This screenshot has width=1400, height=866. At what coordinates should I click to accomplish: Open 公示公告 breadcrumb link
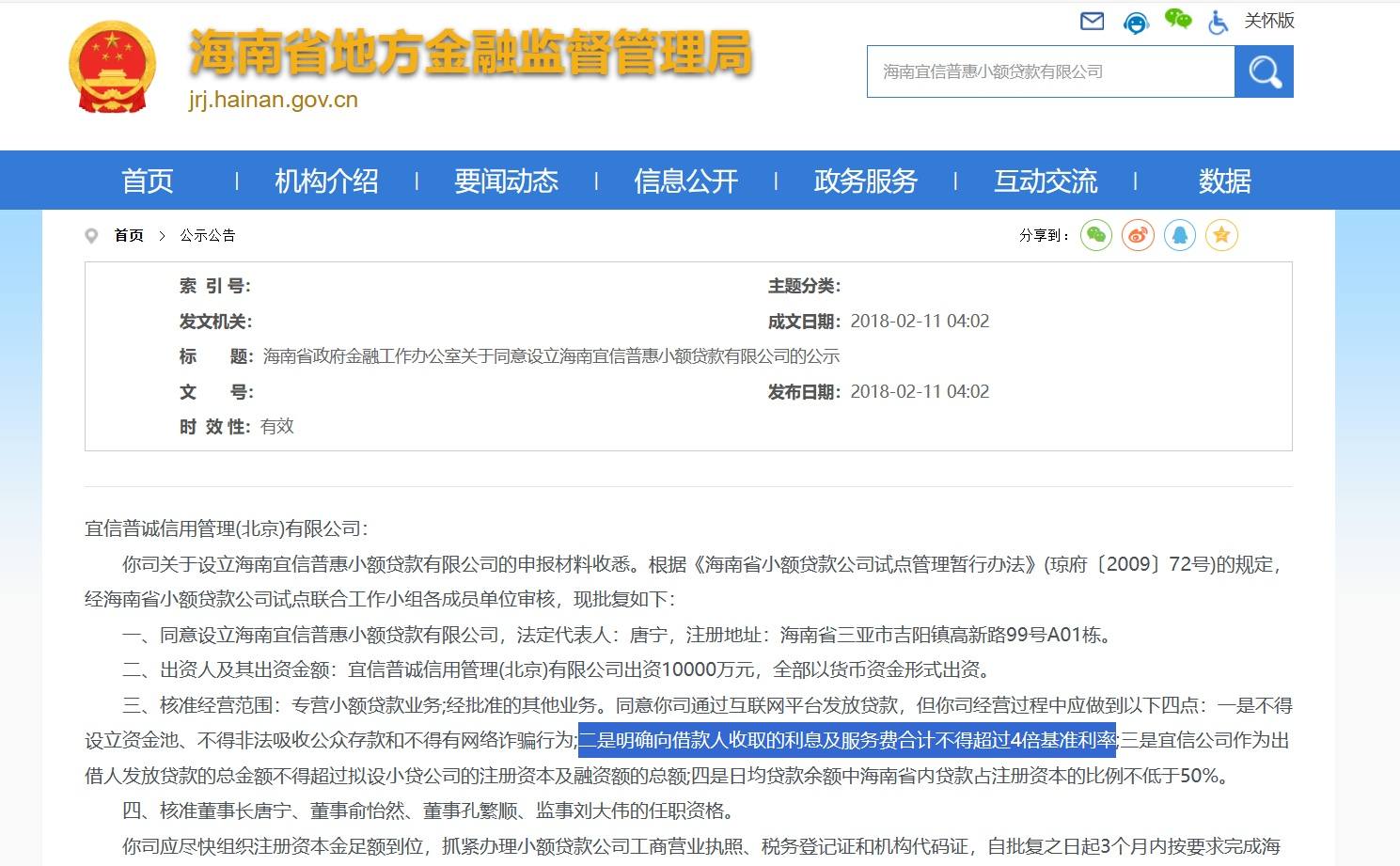click(x=208, y=235)
